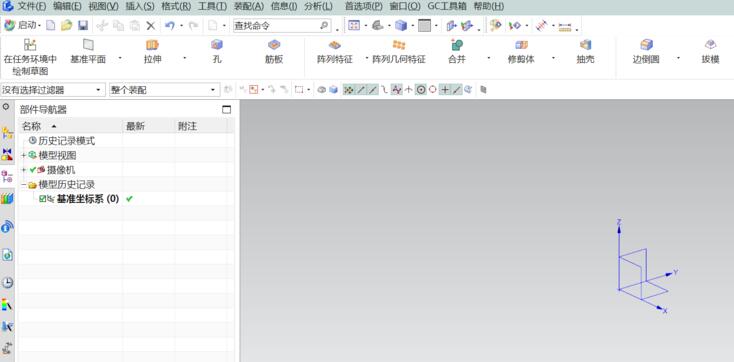The height and width of the screenshot is (362, 734).
Task: Open the 合并 dropdown arrow
Action: (x=489, y=58)
